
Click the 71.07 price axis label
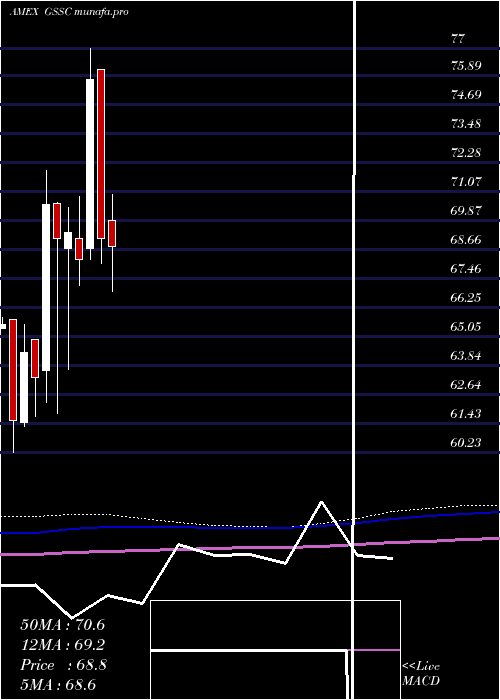point(466,181)
